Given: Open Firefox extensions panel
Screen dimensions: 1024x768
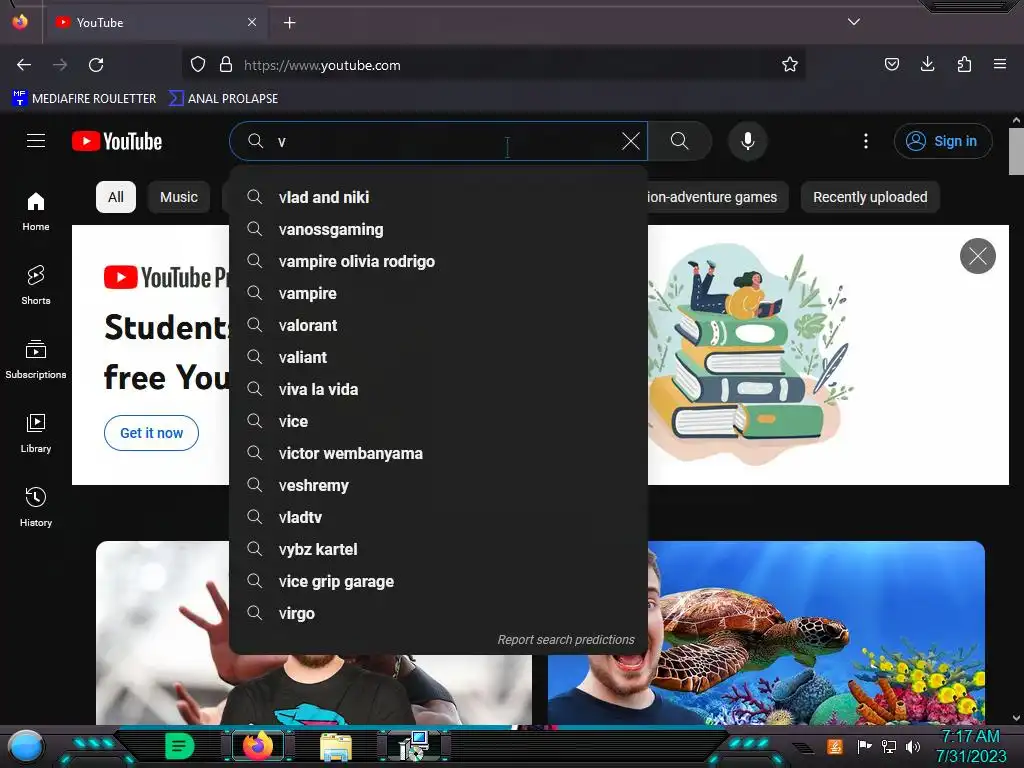Looking at the screenshot, I should click(964, 64).
